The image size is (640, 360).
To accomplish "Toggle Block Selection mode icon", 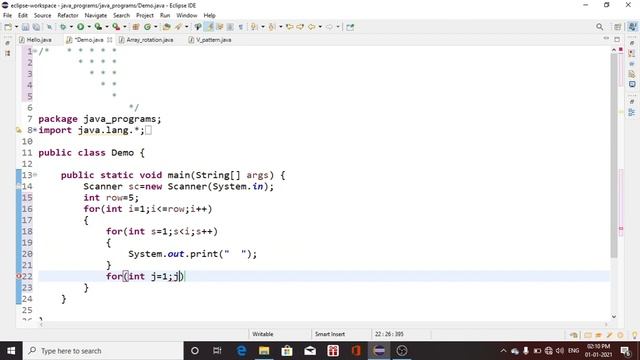I will click(230, 27).
